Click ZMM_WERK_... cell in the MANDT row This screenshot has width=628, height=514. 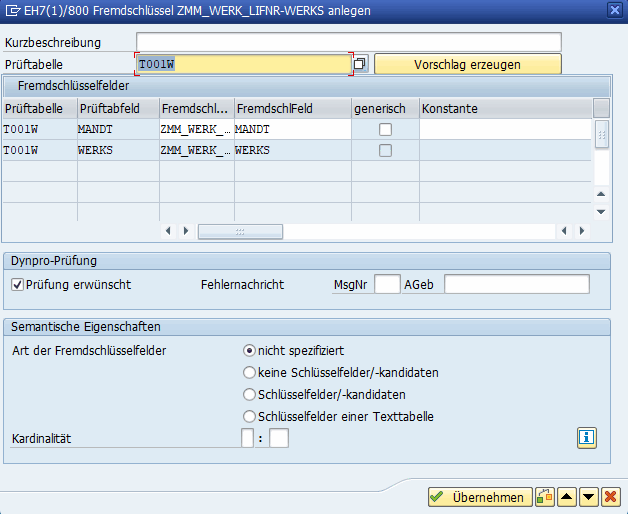tap(197, 129)
